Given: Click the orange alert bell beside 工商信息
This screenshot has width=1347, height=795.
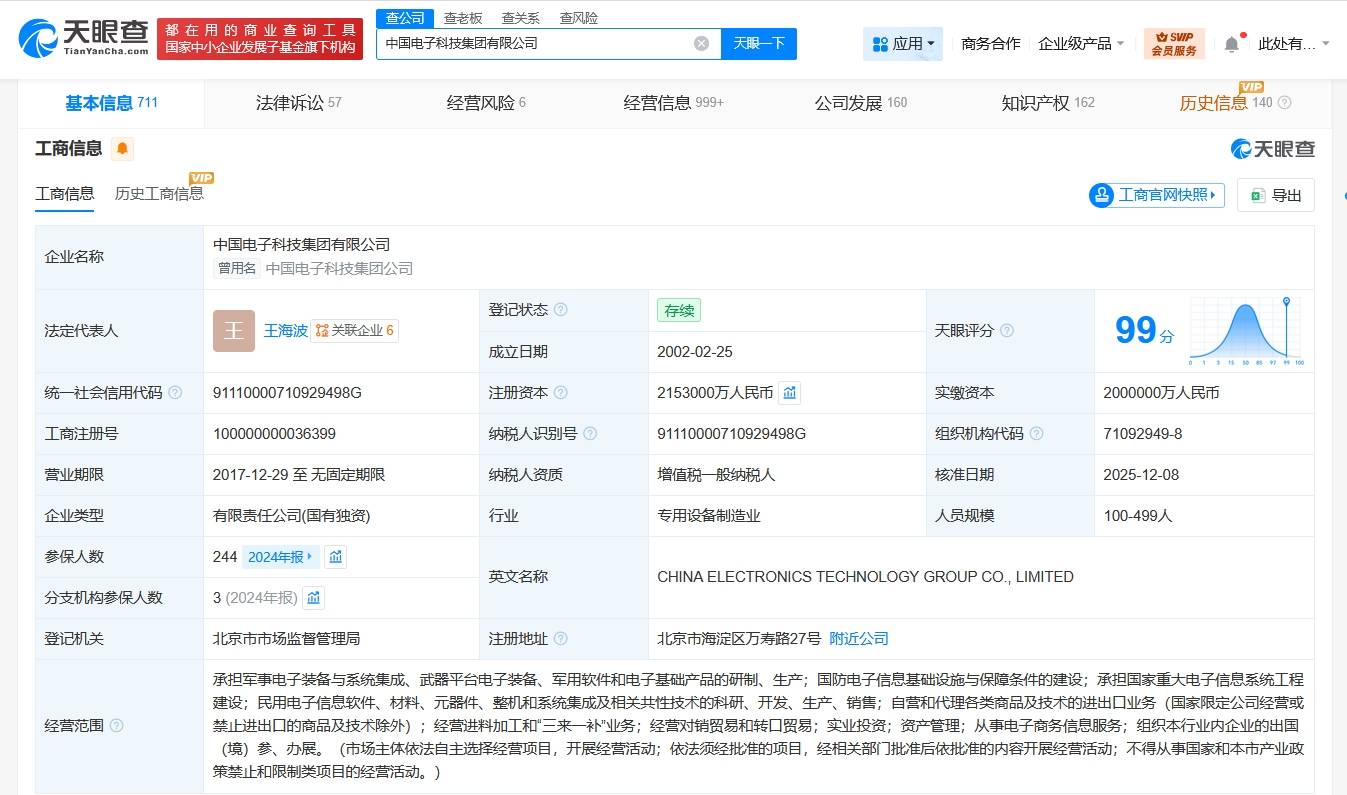Looking at the screenshot, I should (x=122, y=149).
